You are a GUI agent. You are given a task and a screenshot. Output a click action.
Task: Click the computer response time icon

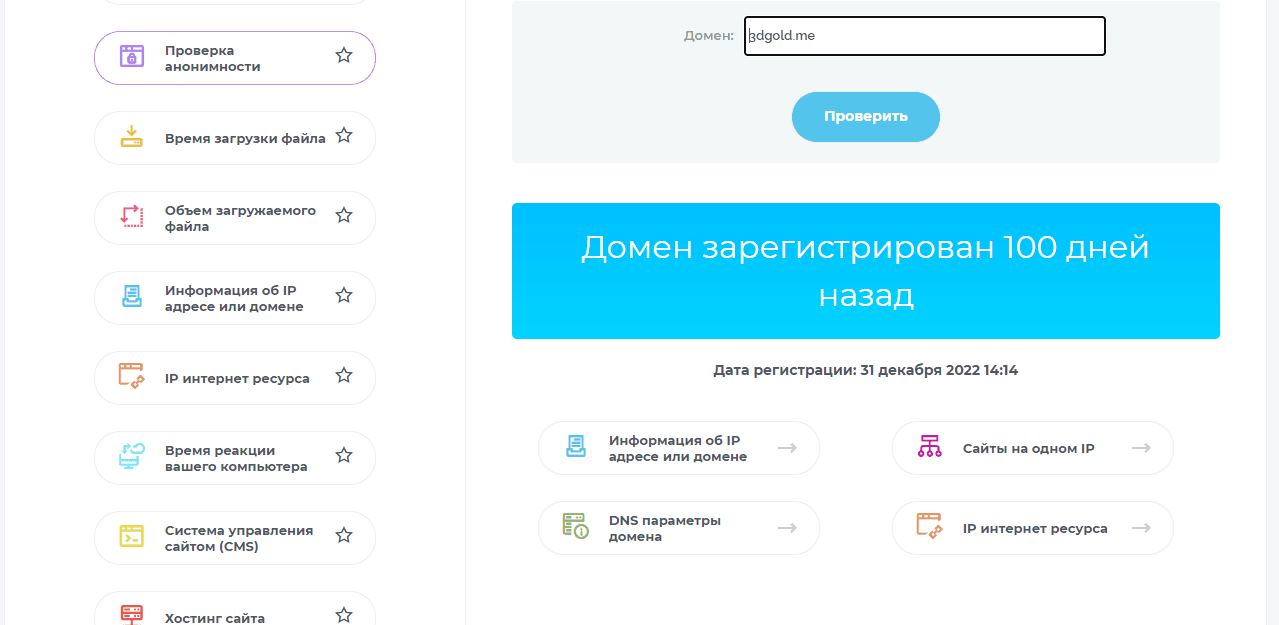click(132, 457)
